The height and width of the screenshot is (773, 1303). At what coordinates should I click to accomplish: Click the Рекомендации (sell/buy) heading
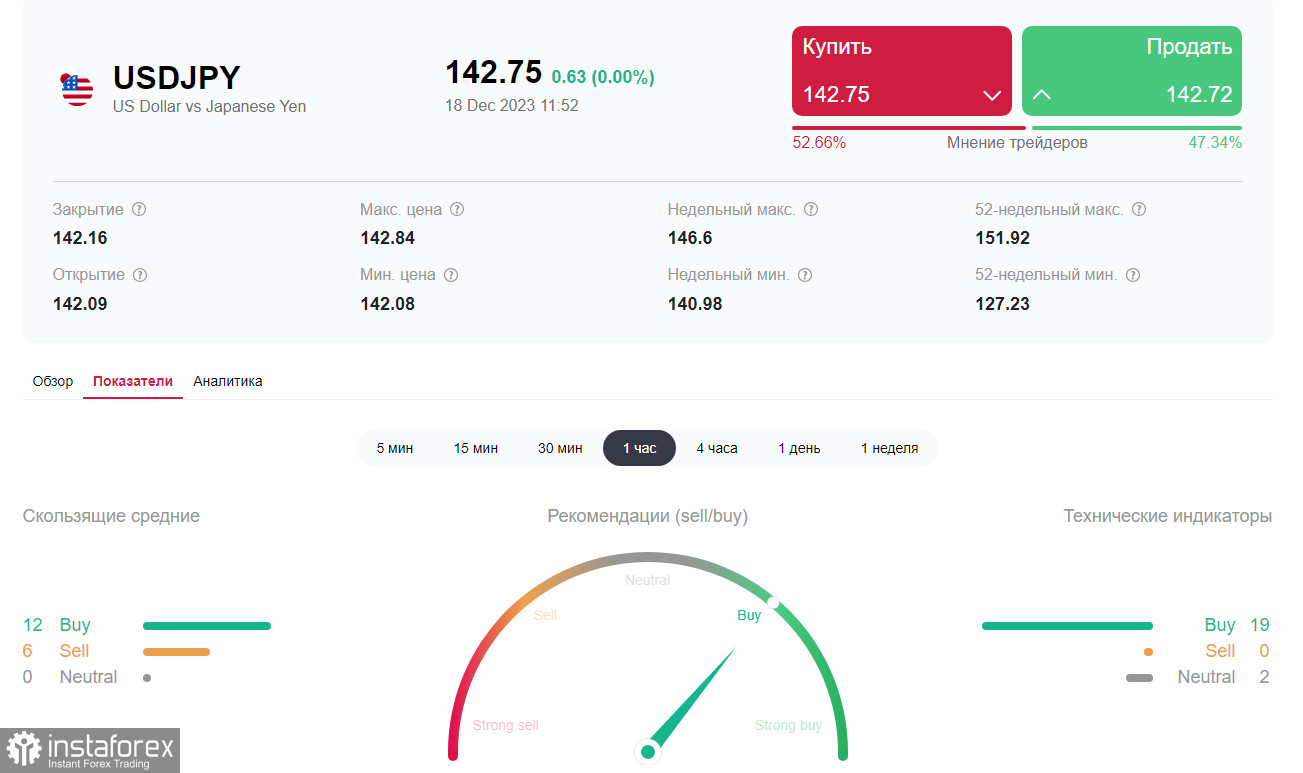coord(648,516)
